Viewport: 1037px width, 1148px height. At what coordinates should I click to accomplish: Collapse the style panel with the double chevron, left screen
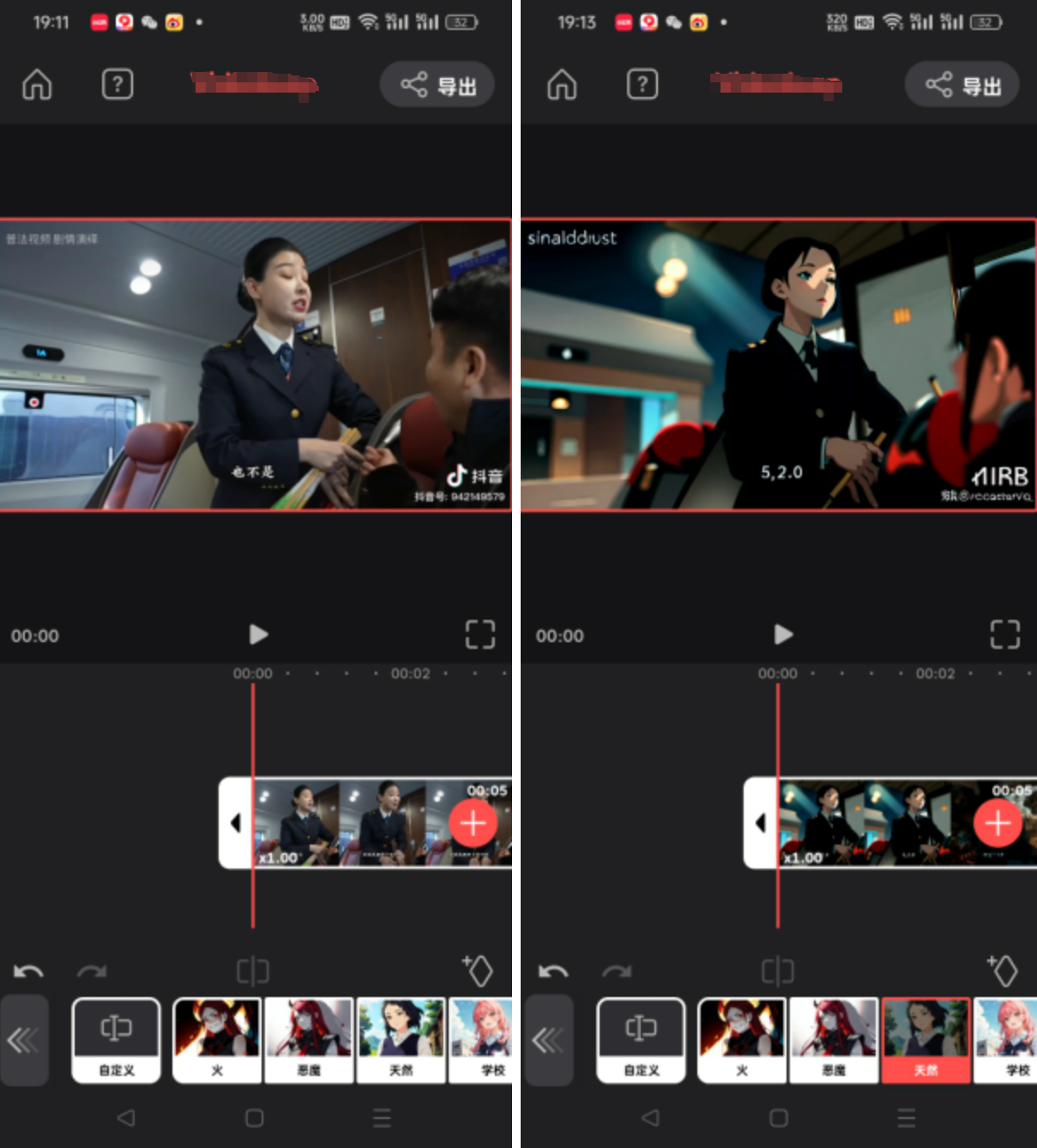tap(24, 1040)
